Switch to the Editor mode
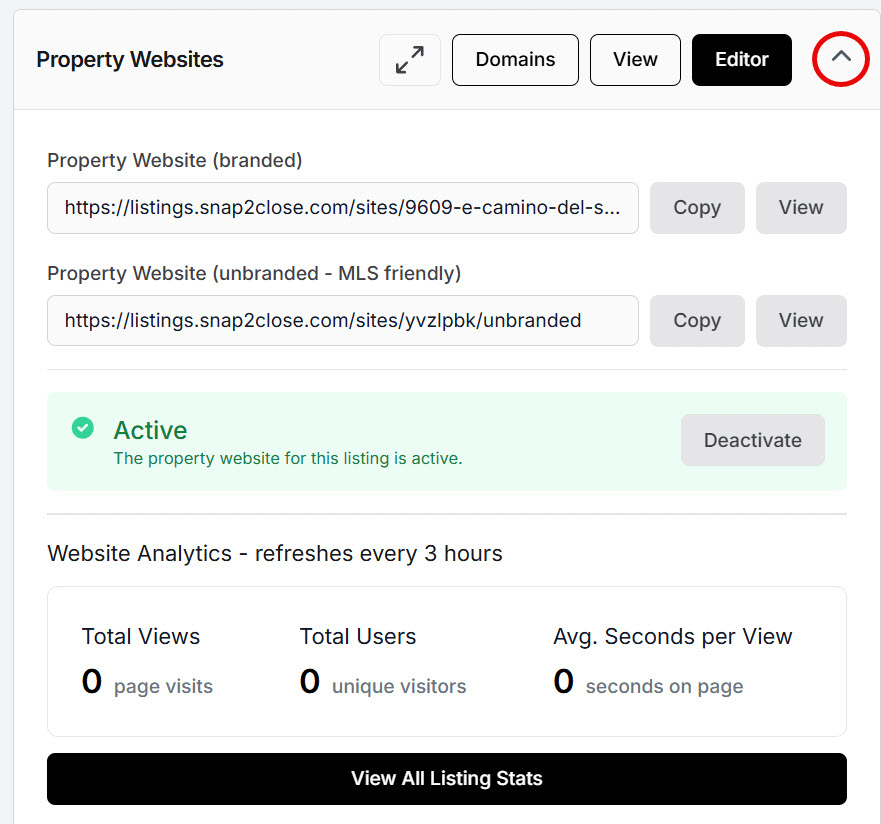This screenshot has height=824, width=881. coord(741,60)
